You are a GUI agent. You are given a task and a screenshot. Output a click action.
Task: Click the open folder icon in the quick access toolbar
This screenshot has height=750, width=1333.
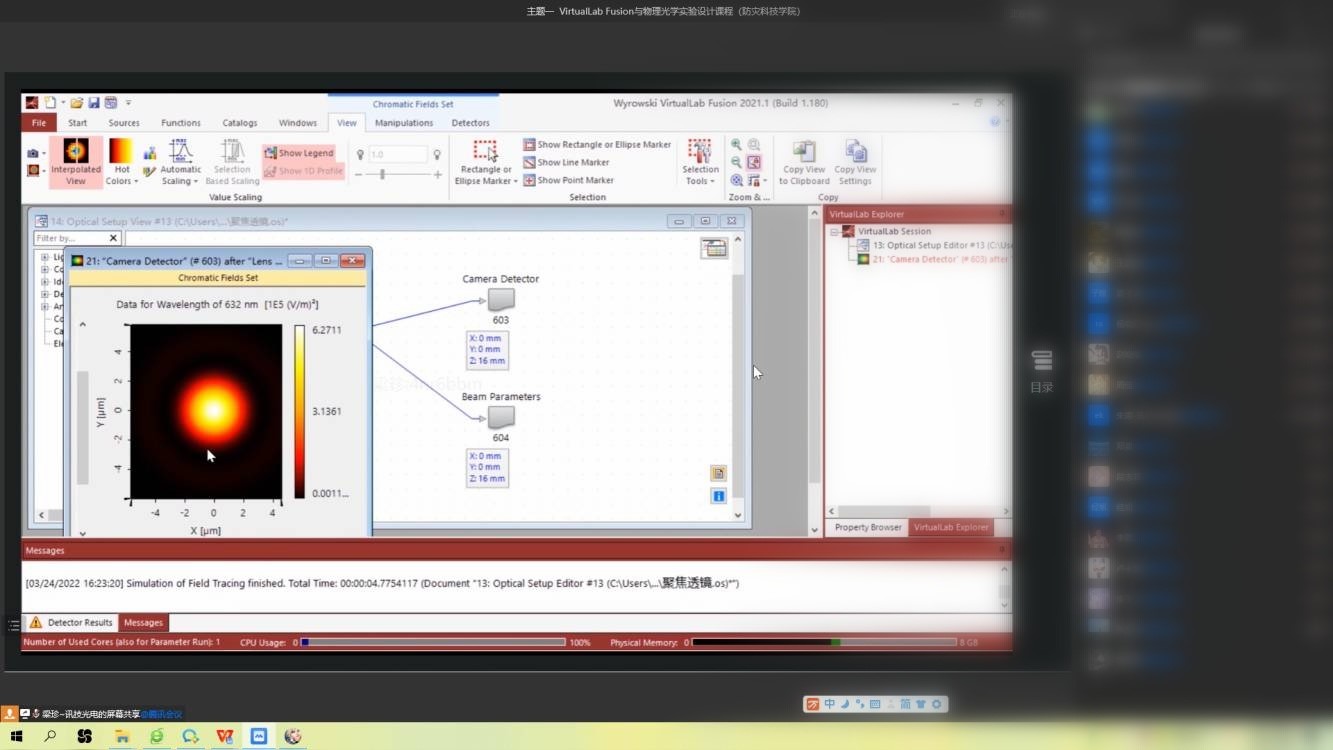click(76, 103)
